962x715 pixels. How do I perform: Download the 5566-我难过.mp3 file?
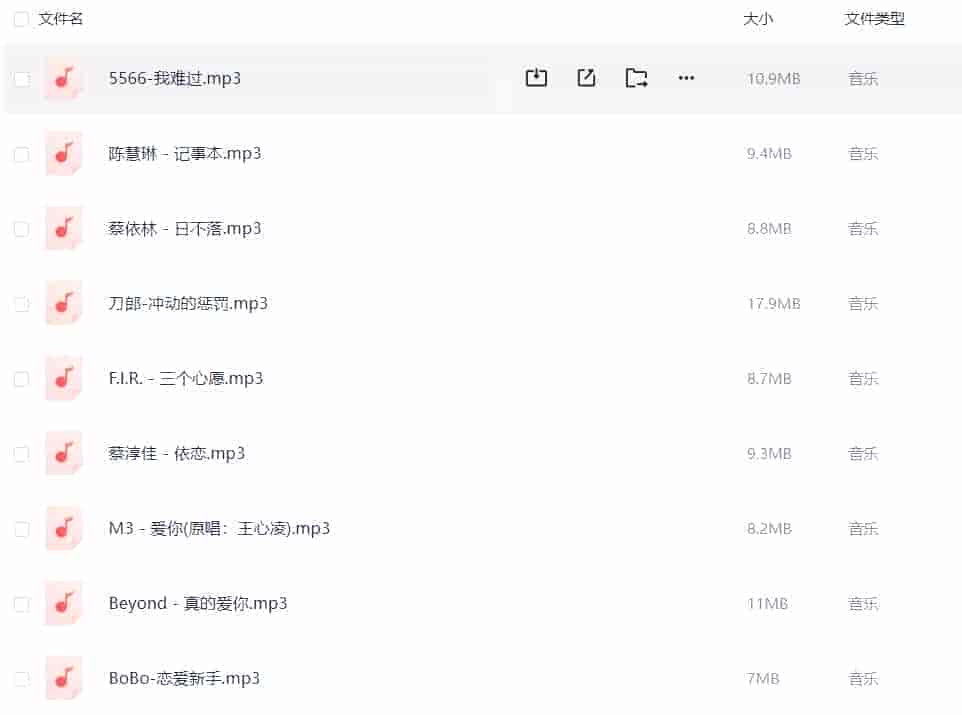click(536, 78)
